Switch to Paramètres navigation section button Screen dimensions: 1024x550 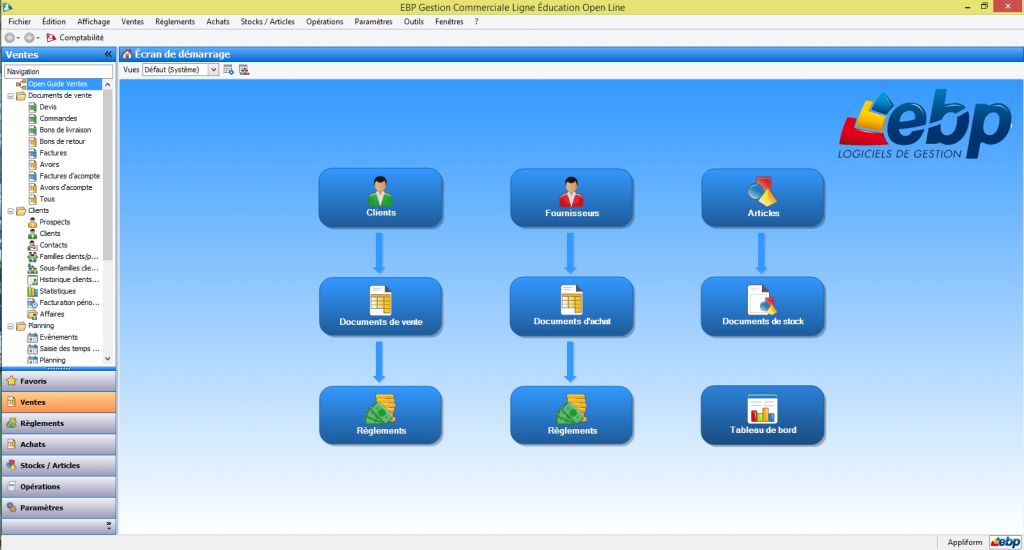pyautogui.click(x=59, y=508)
